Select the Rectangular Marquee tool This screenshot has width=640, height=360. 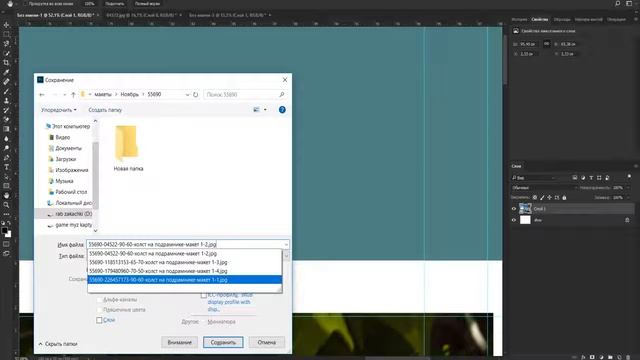tap(6, 34)
